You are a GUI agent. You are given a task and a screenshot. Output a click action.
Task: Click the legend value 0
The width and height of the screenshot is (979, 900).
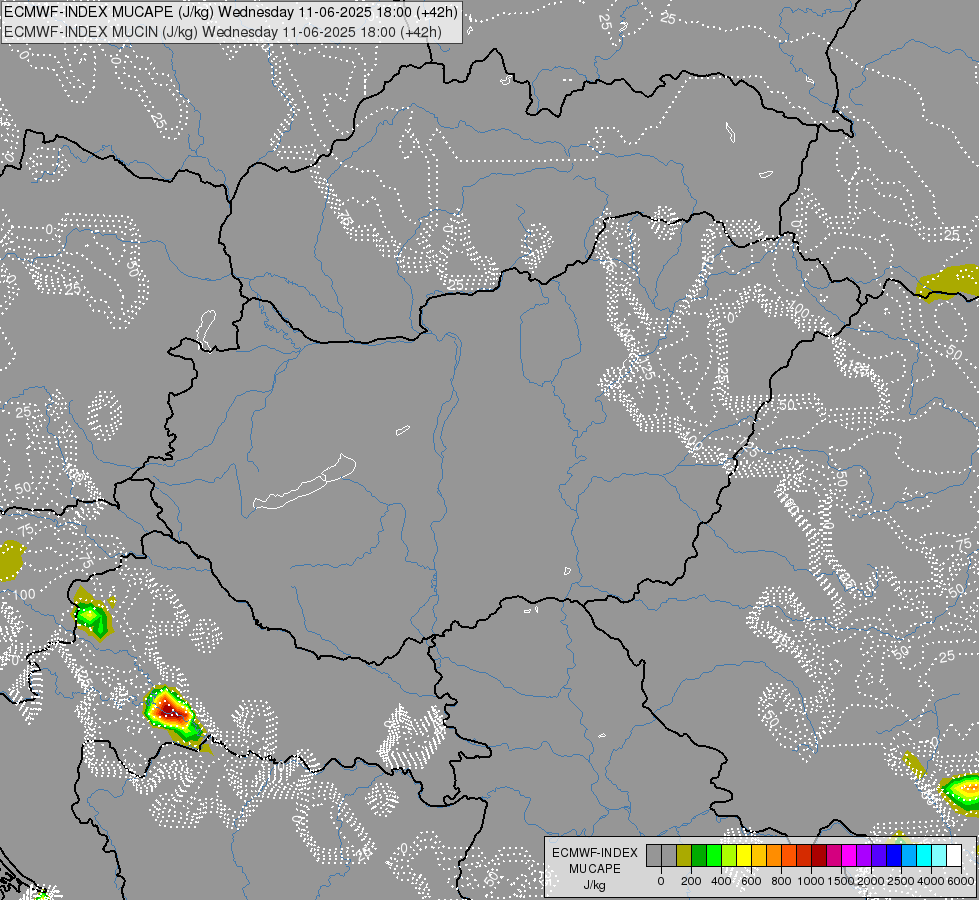pyautogui.click(x=661, y=881)
